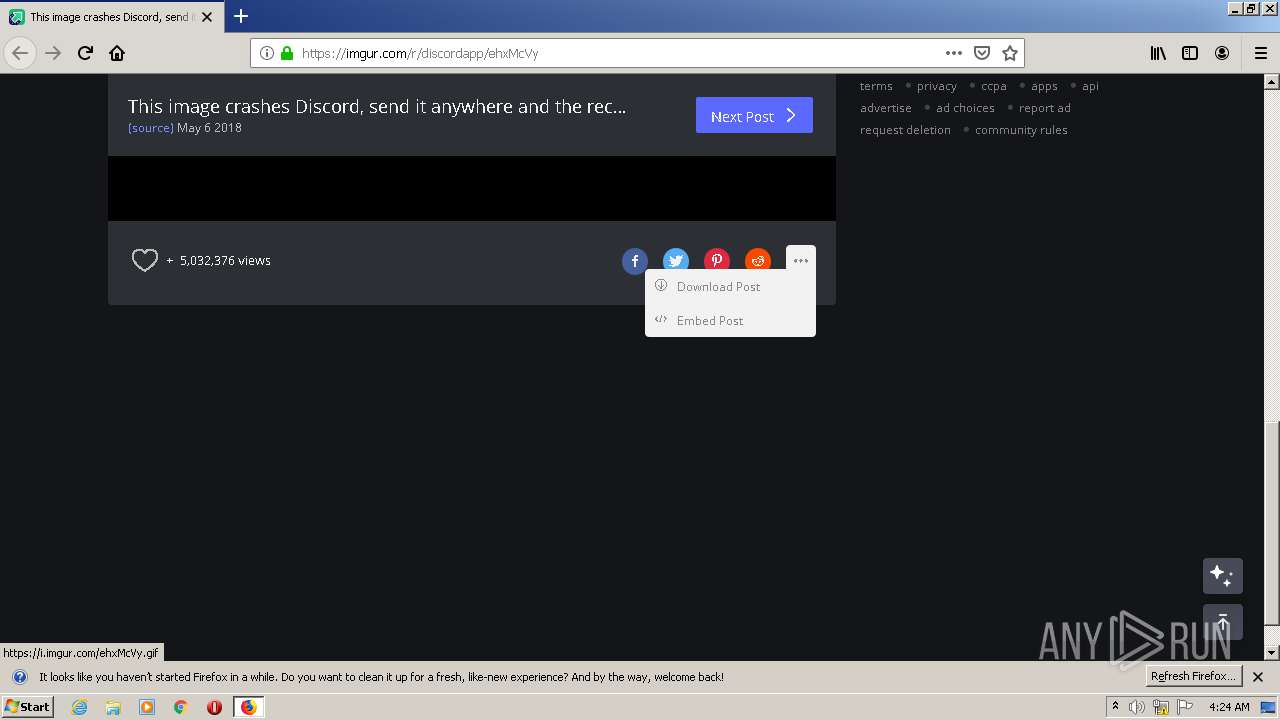This screenshot has width=1280, height=720.
Task: Show site information icon in address bar
Action: (x=267, y=53)
